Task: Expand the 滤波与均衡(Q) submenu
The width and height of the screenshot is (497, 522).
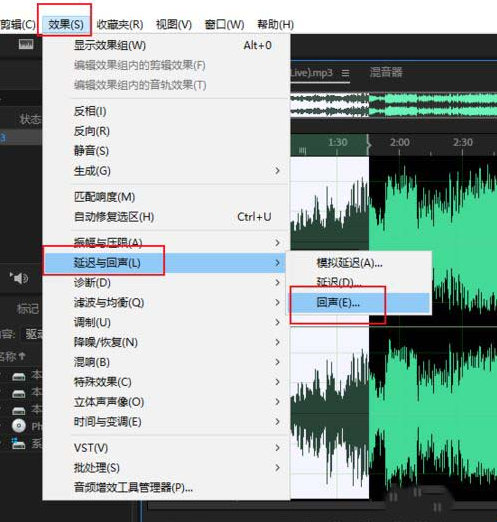Action: pyautogui.click(x=166, y=302)
